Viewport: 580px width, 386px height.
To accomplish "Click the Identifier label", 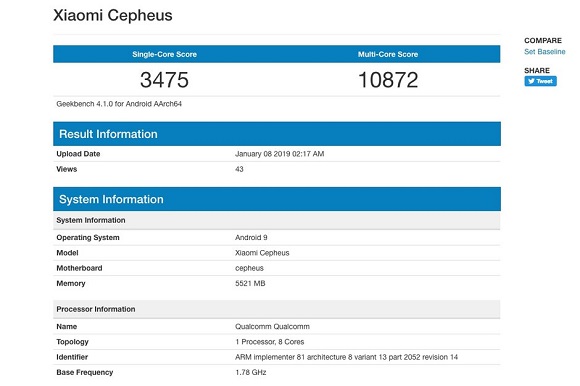I will tap(72, 357).
